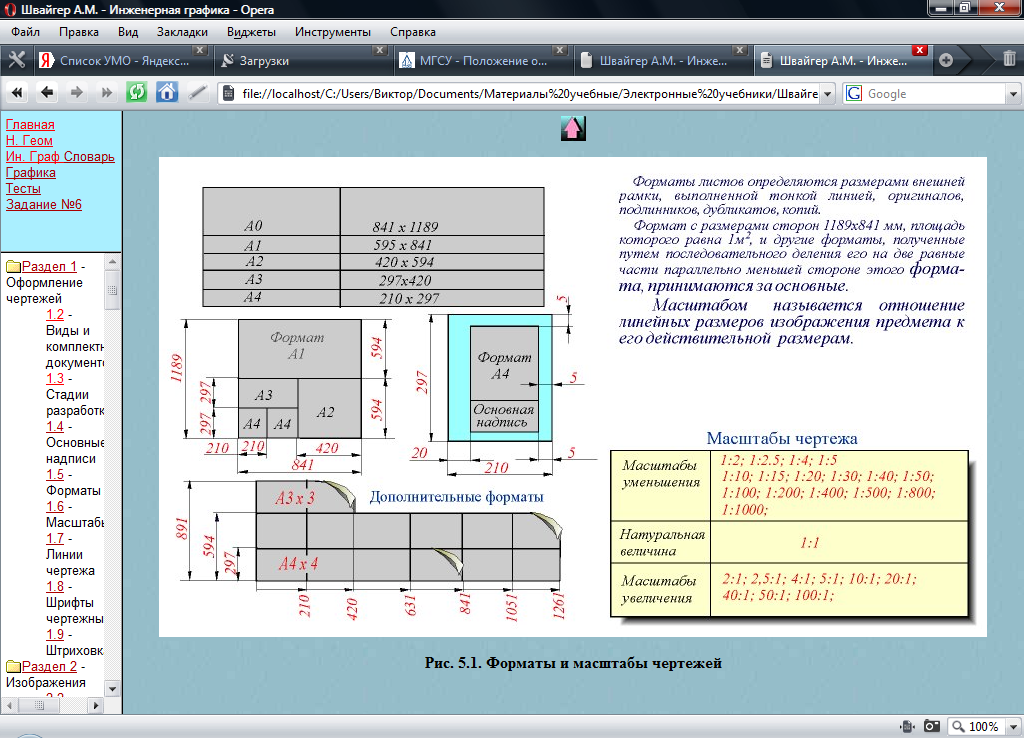
Task: Go to the Home page icon
Action: (x=167, y=92)
